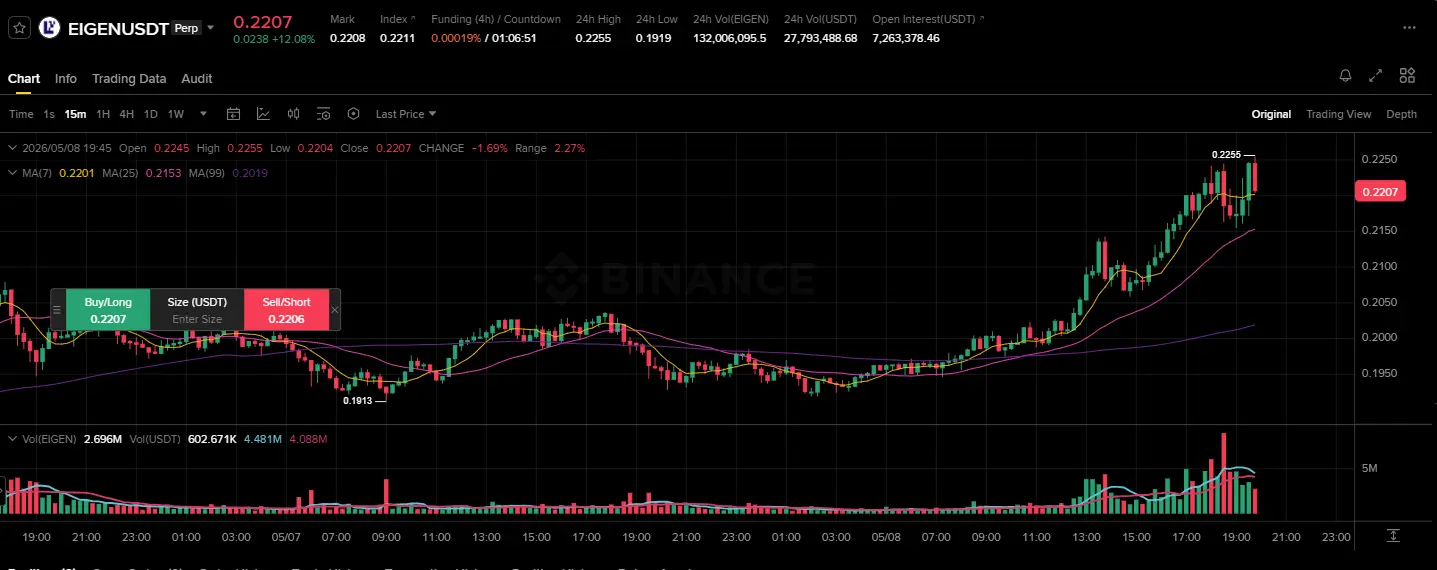Expand the chart to fullscreen
Screen dimensions: 1437x570
1375,75
